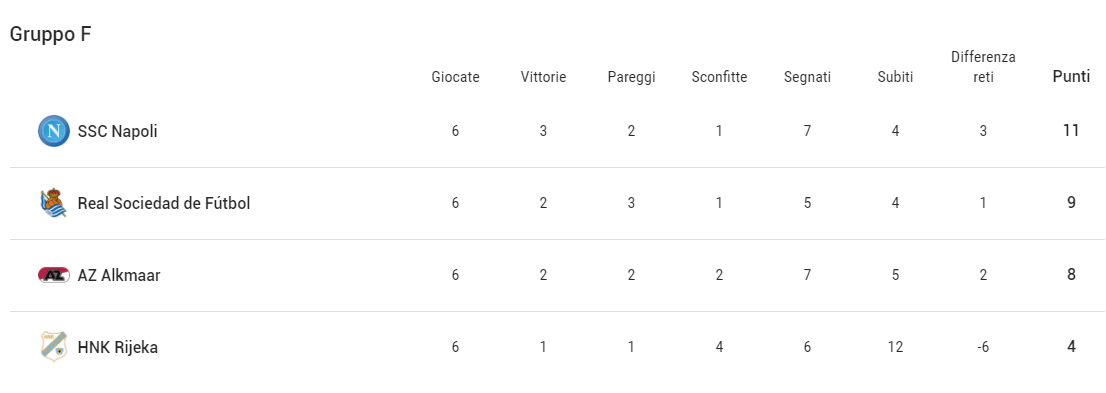Select the HNK Rijeka team name
The width and height of the screenshot is (1106, 393).
click(x=118, y=347)
